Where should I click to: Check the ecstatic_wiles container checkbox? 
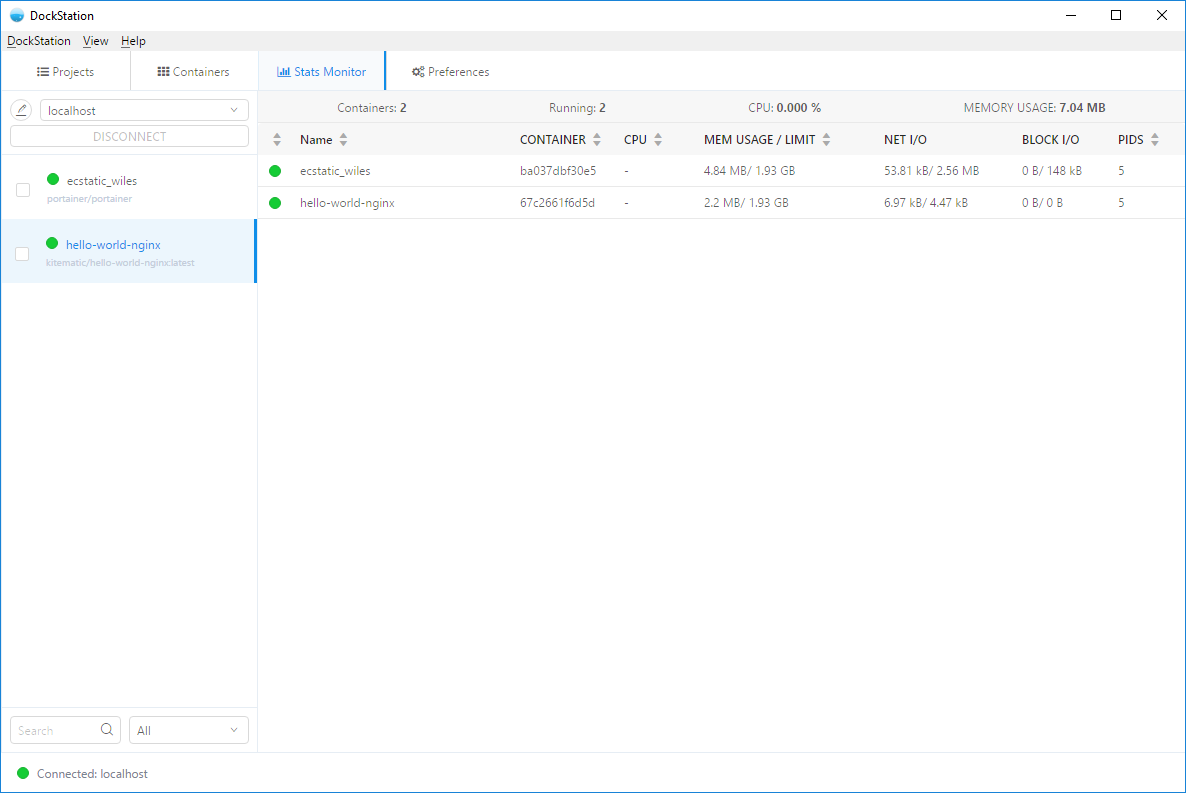point(23,190)
